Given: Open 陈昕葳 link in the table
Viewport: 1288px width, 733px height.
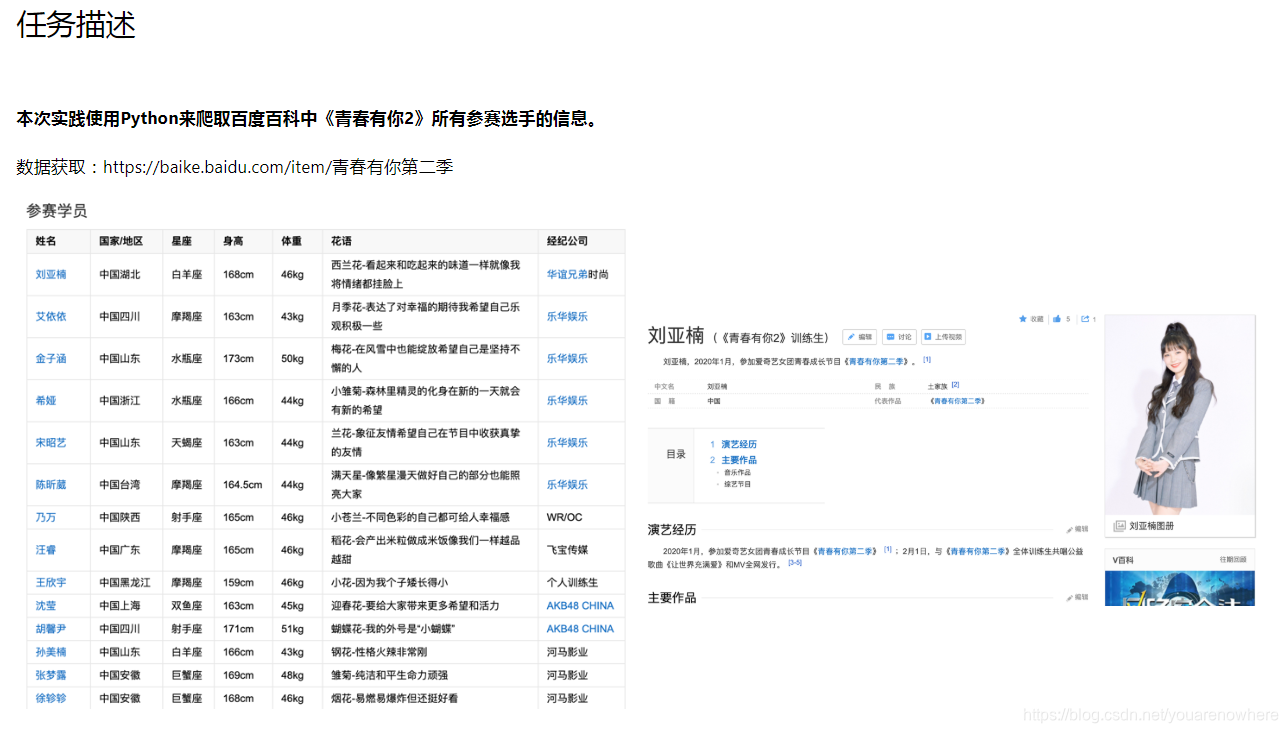Looking at the screenshot, I should tap(51, 484).
